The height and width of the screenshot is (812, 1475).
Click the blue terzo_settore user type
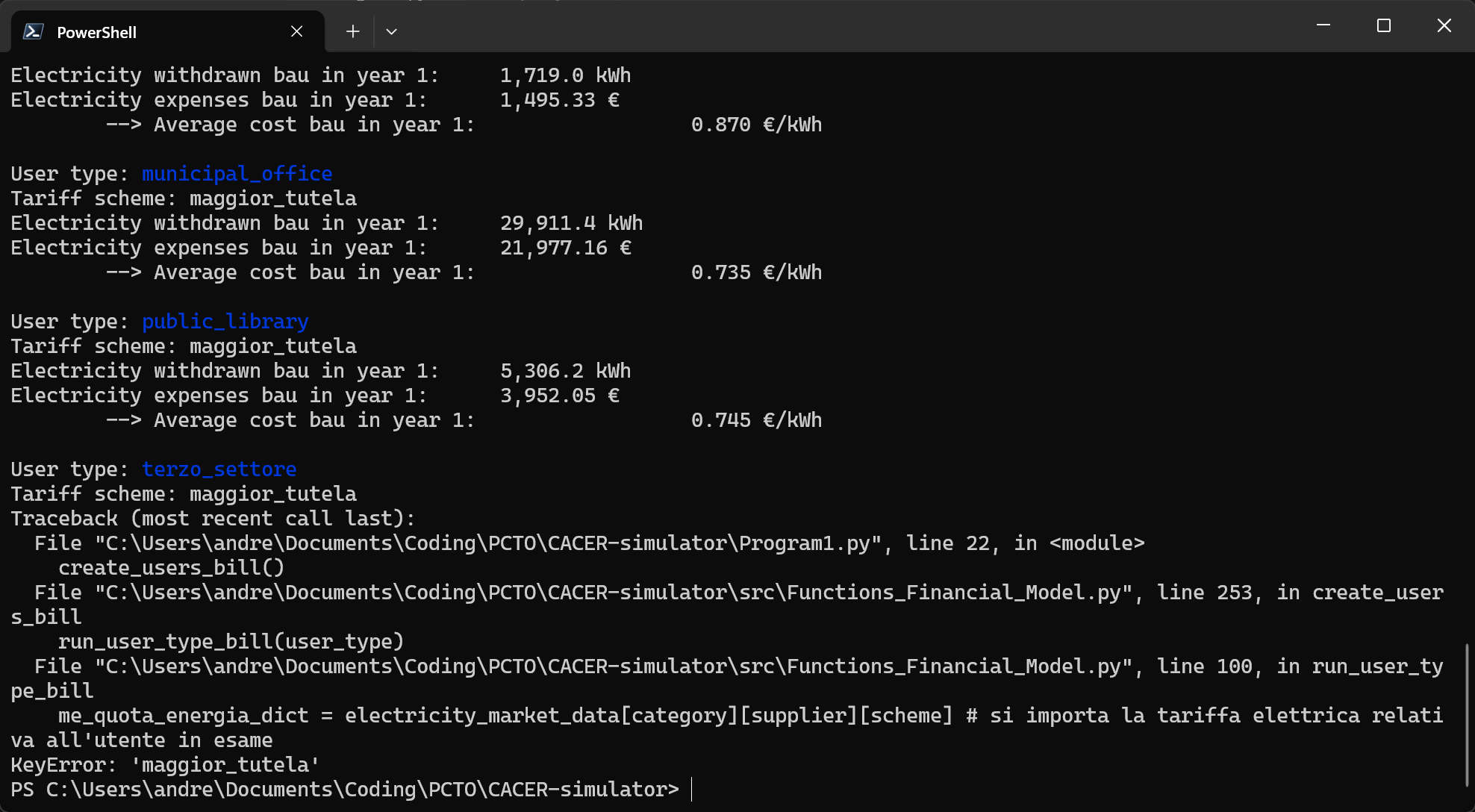click(219, 469)
